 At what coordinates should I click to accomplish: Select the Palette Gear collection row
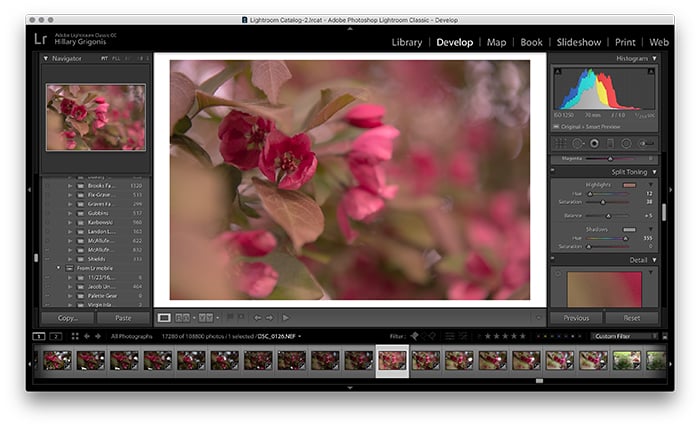(x=96, y=296)
